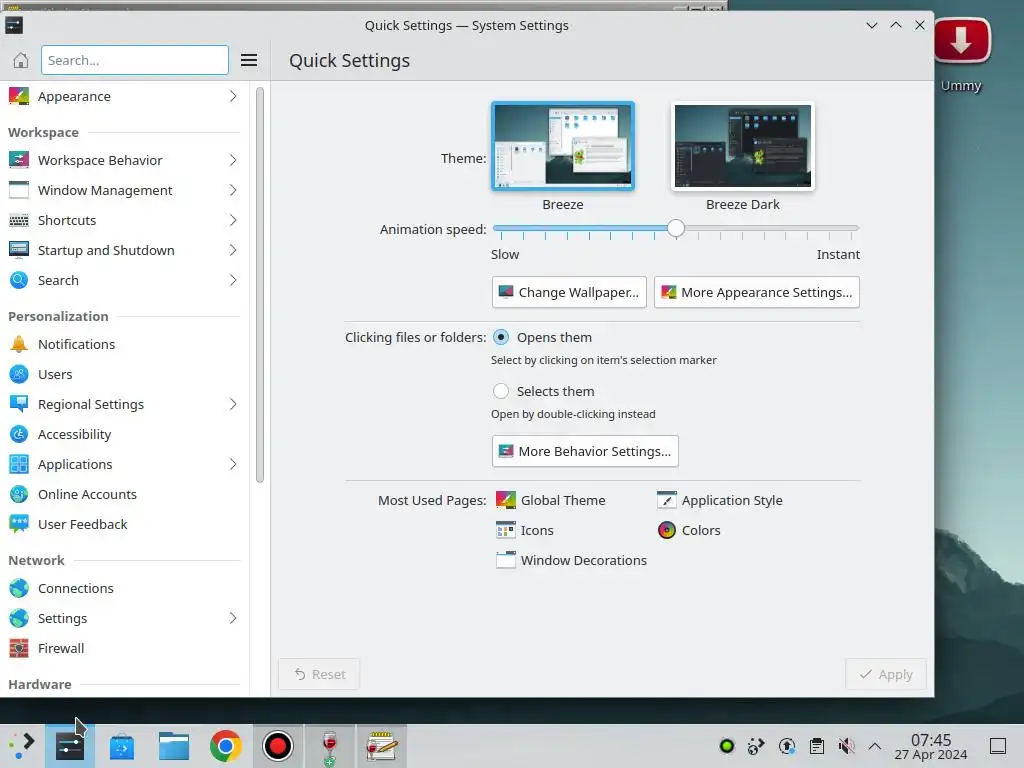Open Firewall settings page
Image resolution: width=1024 pixels, height=768 pixels.
point(124,648)
